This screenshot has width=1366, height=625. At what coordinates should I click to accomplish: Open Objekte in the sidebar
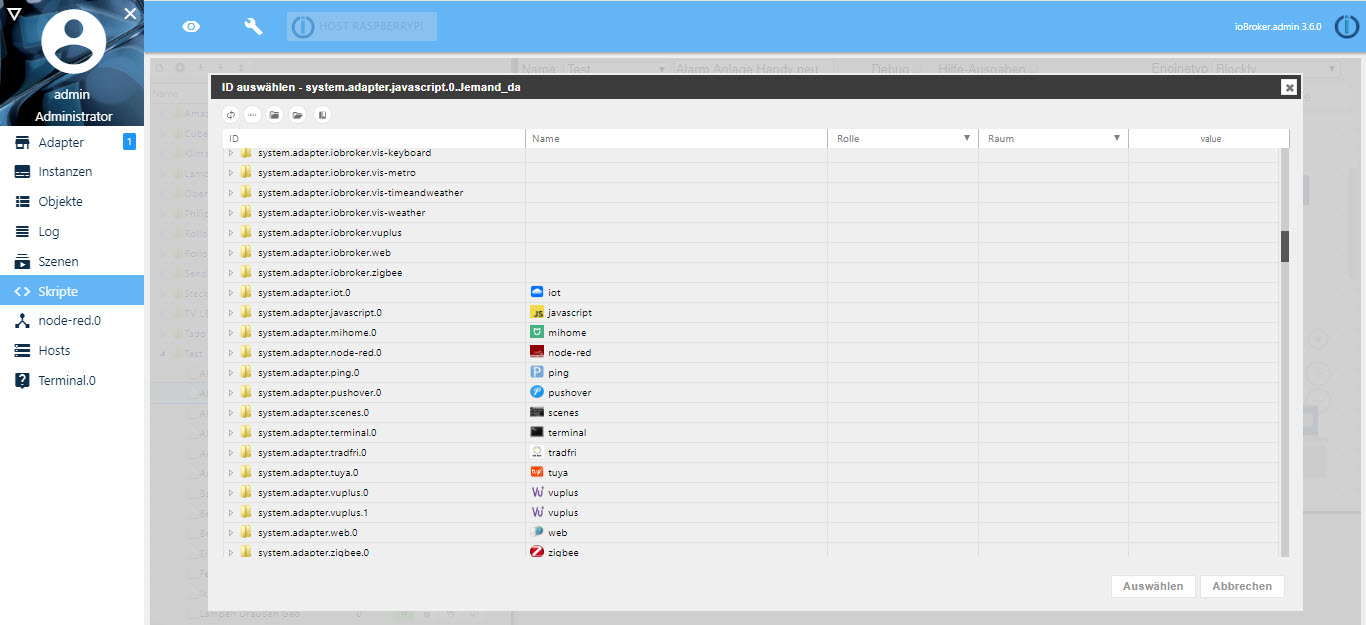pos(72,202)
